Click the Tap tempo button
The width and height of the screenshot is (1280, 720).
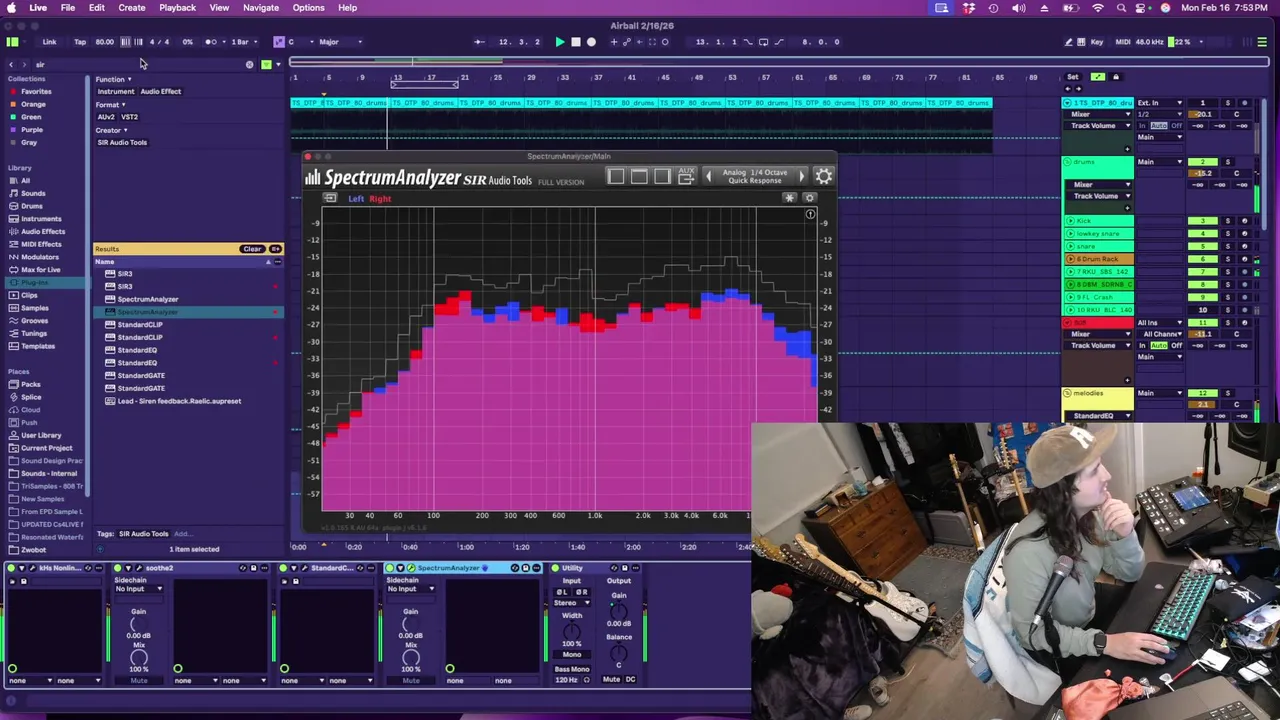pos(80,42)
